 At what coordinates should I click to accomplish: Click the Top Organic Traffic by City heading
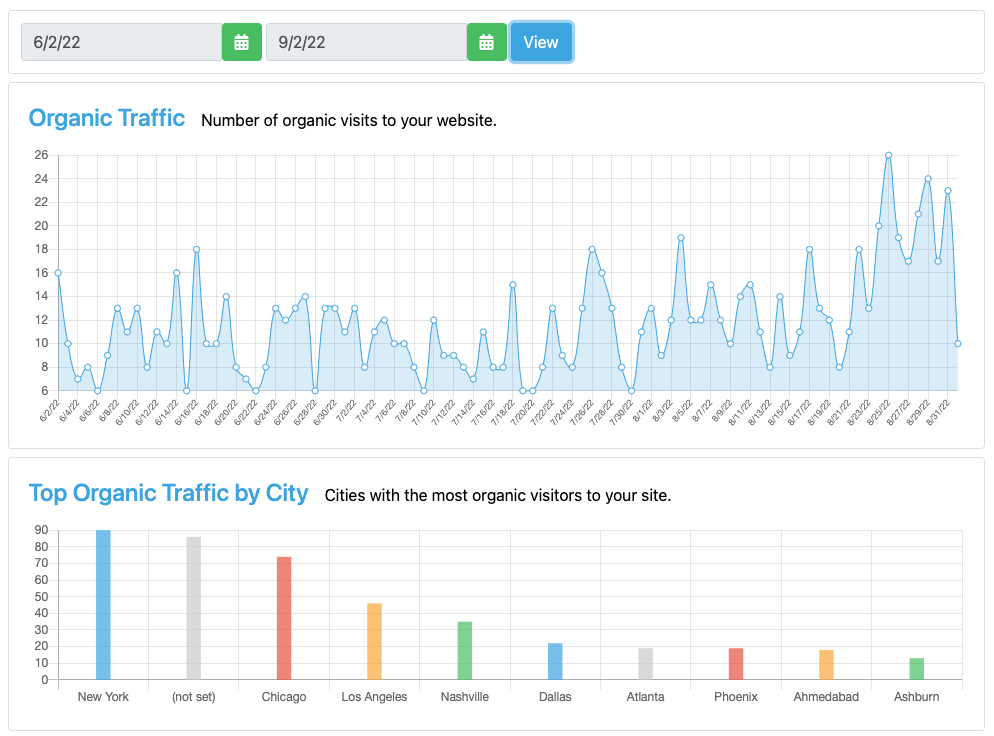(168, 493)
